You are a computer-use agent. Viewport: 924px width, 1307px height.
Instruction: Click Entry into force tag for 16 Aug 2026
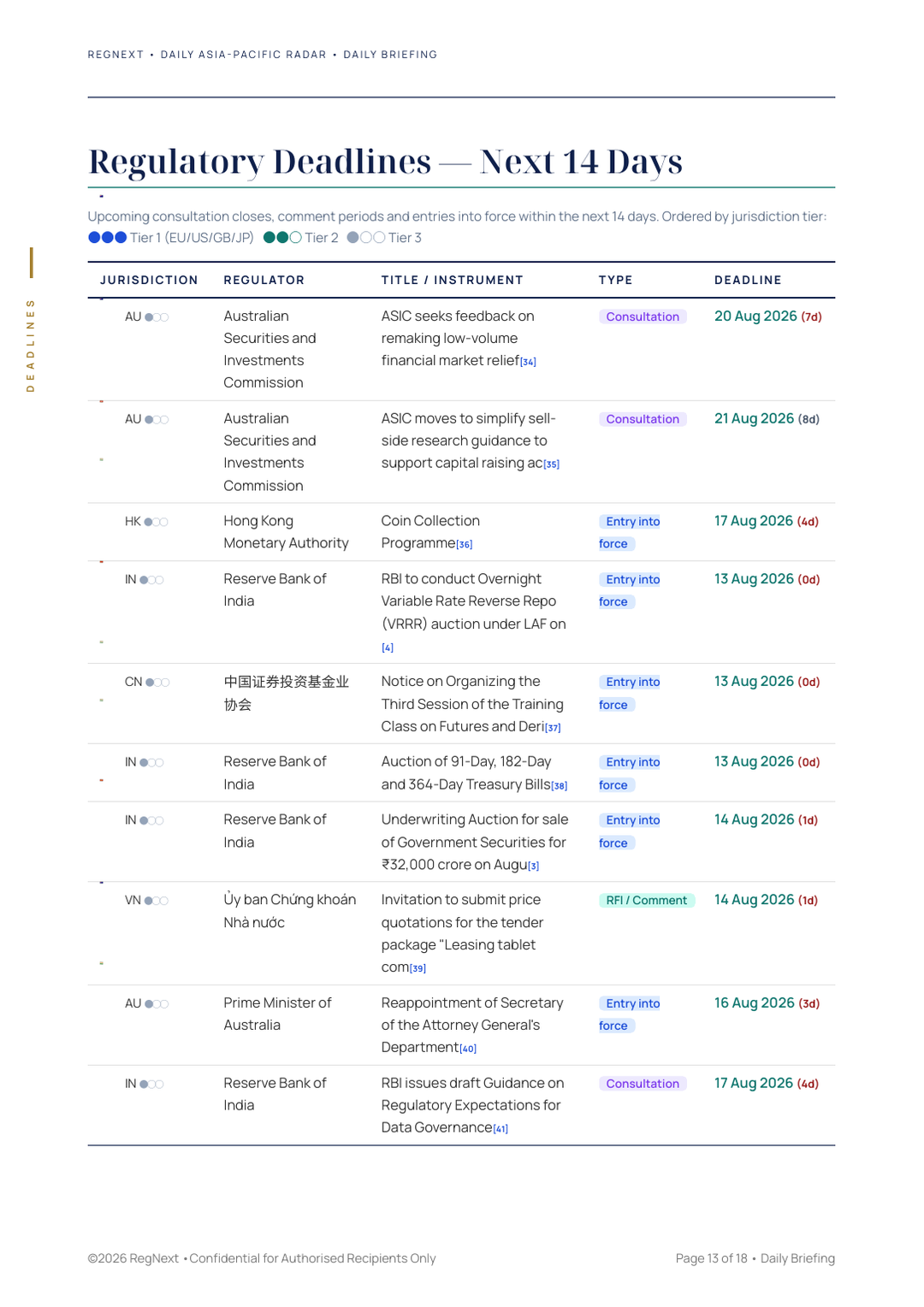point(631,1014)
